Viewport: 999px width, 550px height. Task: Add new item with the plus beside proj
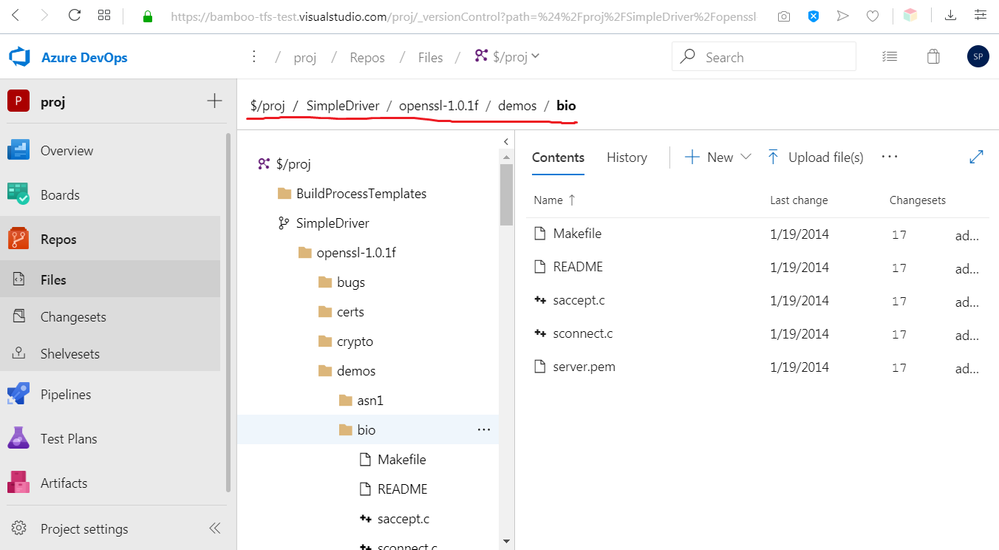click(215, 101)
